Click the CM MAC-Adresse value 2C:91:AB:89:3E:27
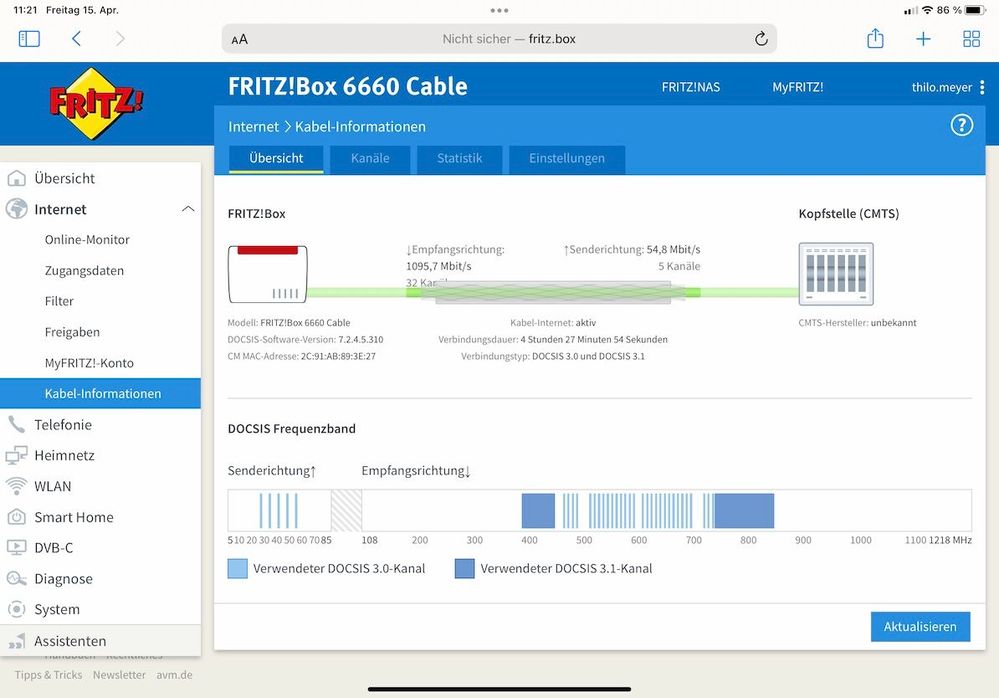Viewport: 999px width, 698px height. point(338,357)
